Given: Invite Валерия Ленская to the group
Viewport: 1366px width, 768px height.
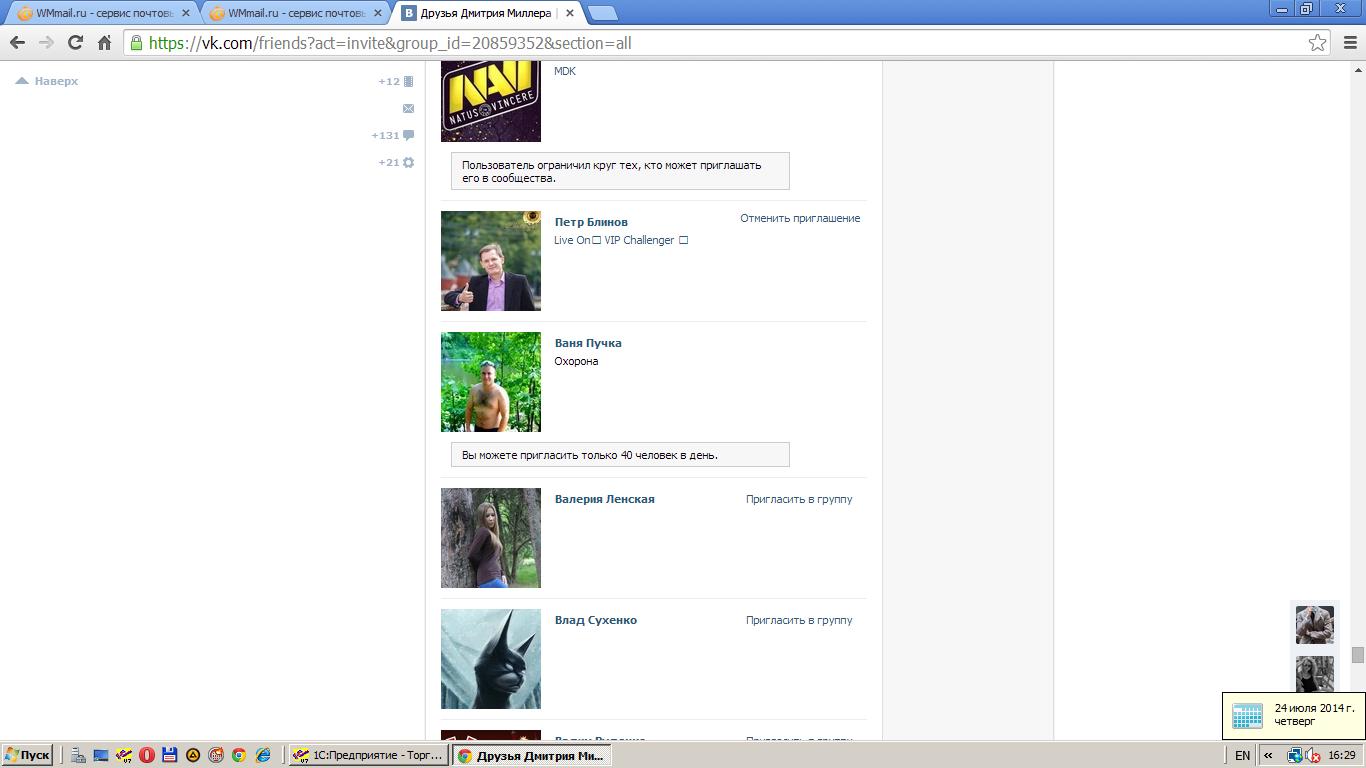Looking at the screenshot, I should coord(799,499).
